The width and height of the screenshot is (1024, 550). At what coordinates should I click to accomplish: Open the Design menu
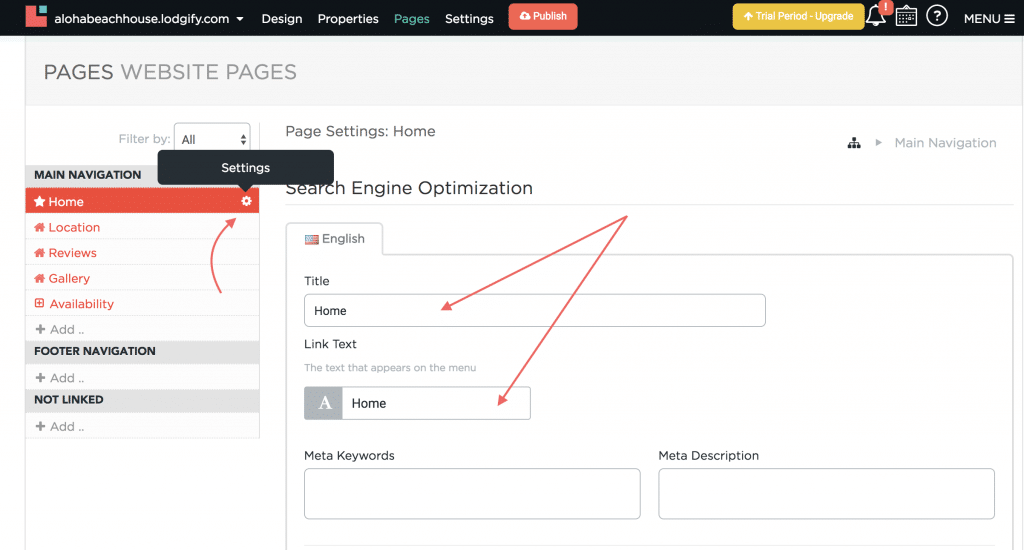(x=281, y=19)
